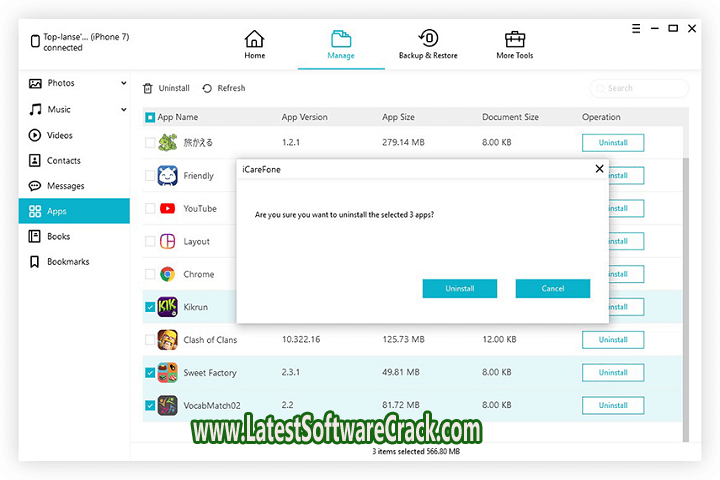
Task: Uncheck the VocabMatch02 app checkbox
Action: (x=150, y=406)
